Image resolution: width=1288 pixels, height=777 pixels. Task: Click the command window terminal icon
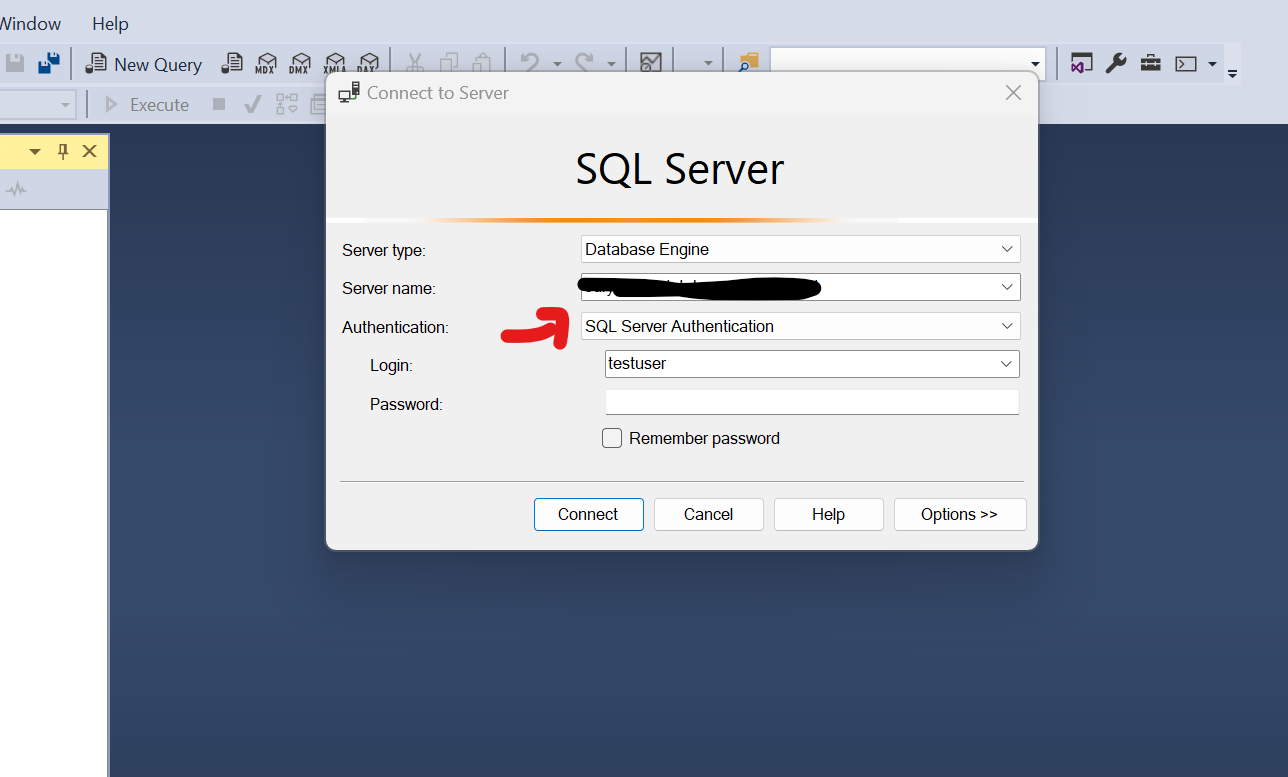tap(1186, 64)
